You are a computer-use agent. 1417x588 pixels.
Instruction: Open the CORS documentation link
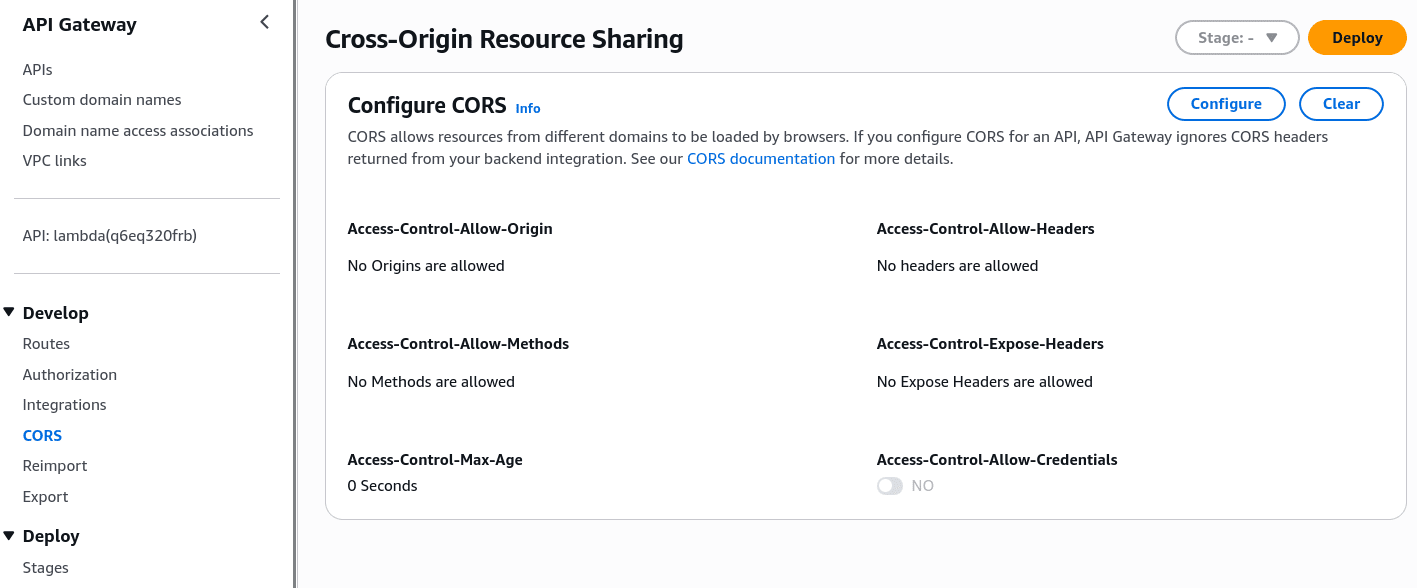pyautogui.click(x=761, y=159)
